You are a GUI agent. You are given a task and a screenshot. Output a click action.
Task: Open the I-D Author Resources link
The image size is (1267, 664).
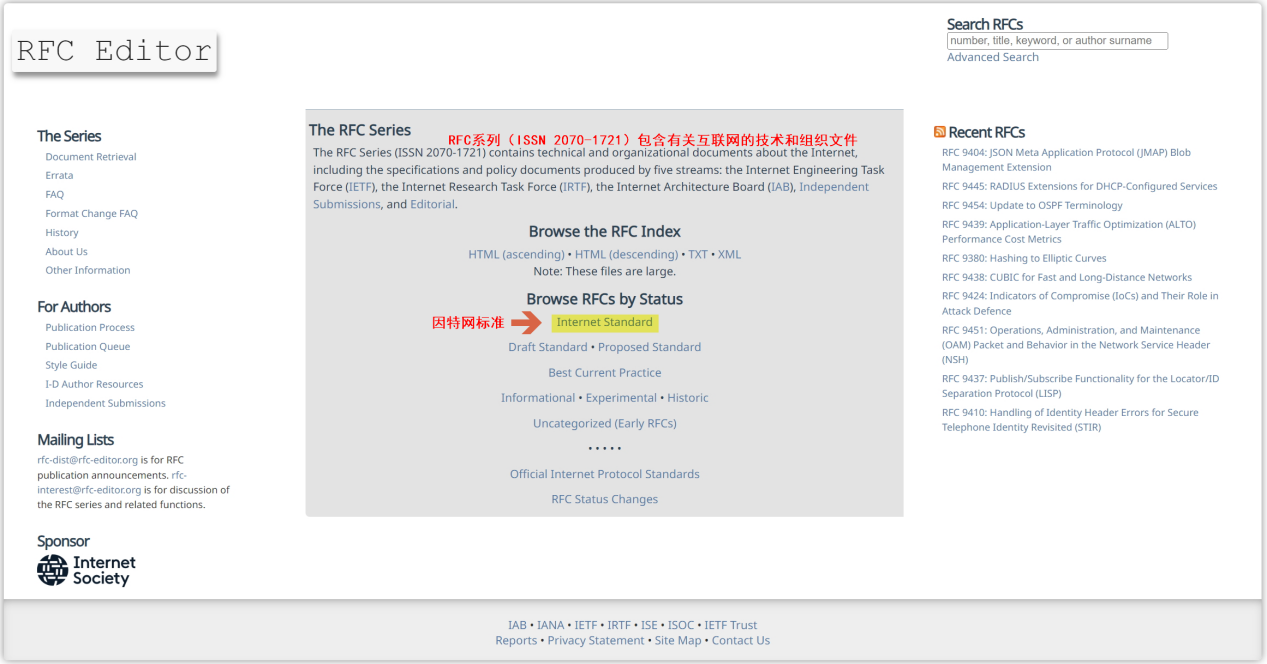(x=94, y=384)
